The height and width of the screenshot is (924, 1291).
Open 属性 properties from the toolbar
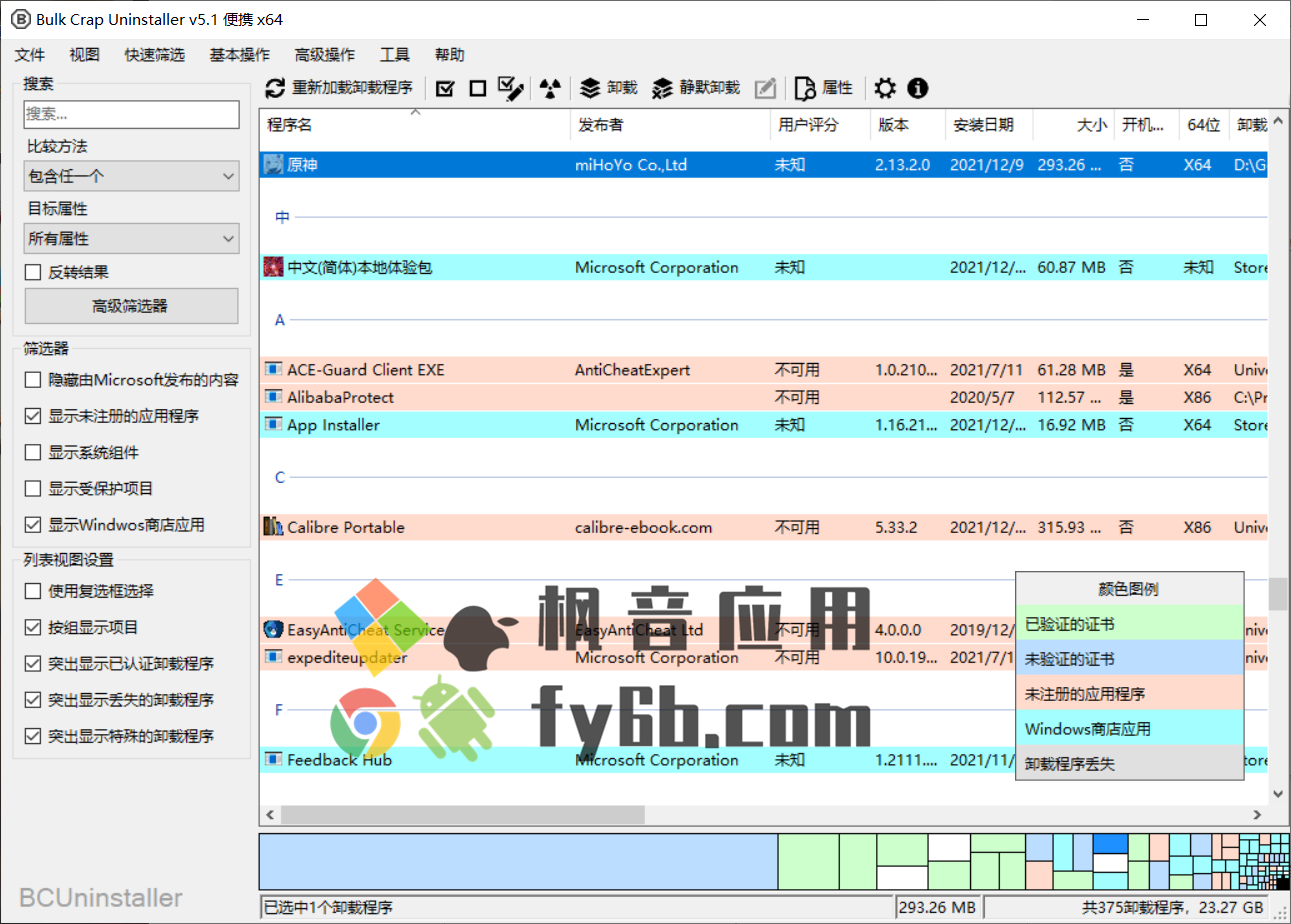[x=824, y=89]
